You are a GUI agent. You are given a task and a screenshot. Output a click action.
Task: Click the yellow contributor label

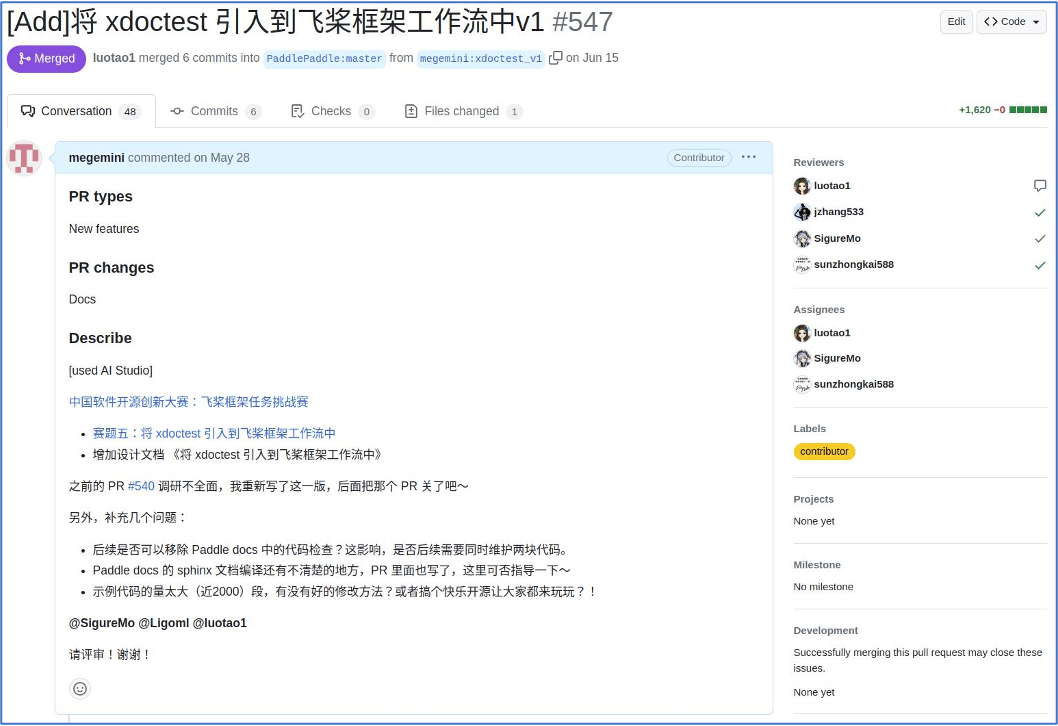pos(824,452)
